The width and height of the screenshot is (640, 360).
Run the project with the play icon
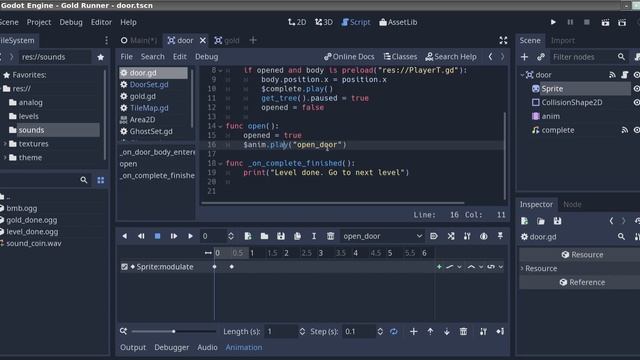553,22
